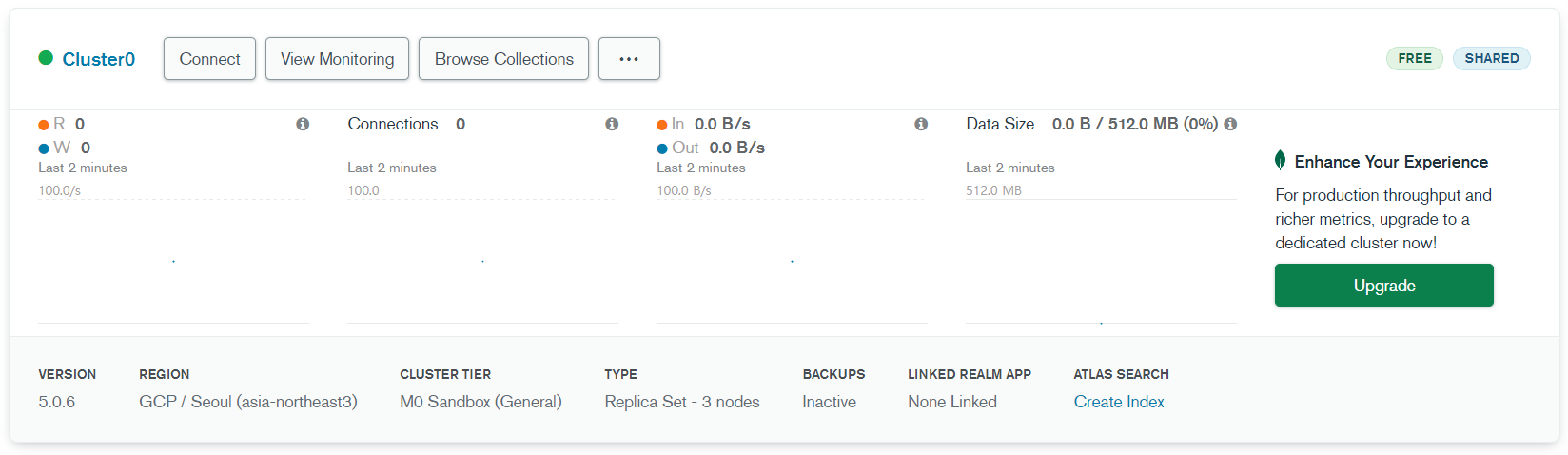Click the Enhance Your Experience heading
This screenshot has height=455, width=1568.
(x=1391, y=162)
